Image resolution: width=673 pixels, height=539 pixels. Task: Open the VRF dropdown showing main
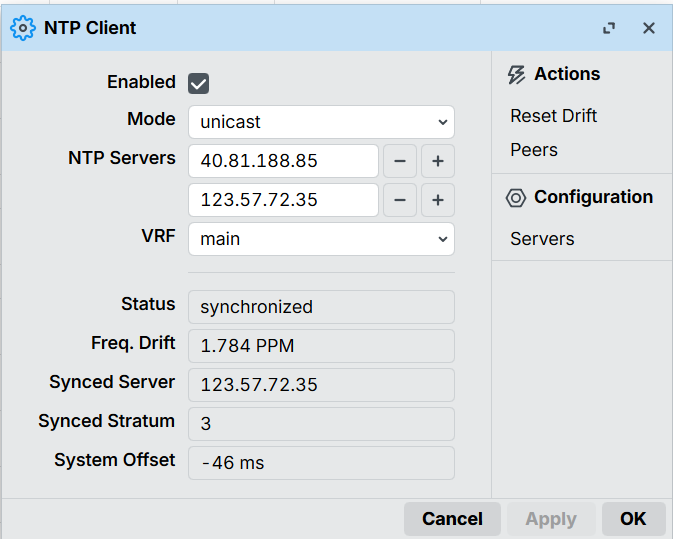(x=321, y=239)
